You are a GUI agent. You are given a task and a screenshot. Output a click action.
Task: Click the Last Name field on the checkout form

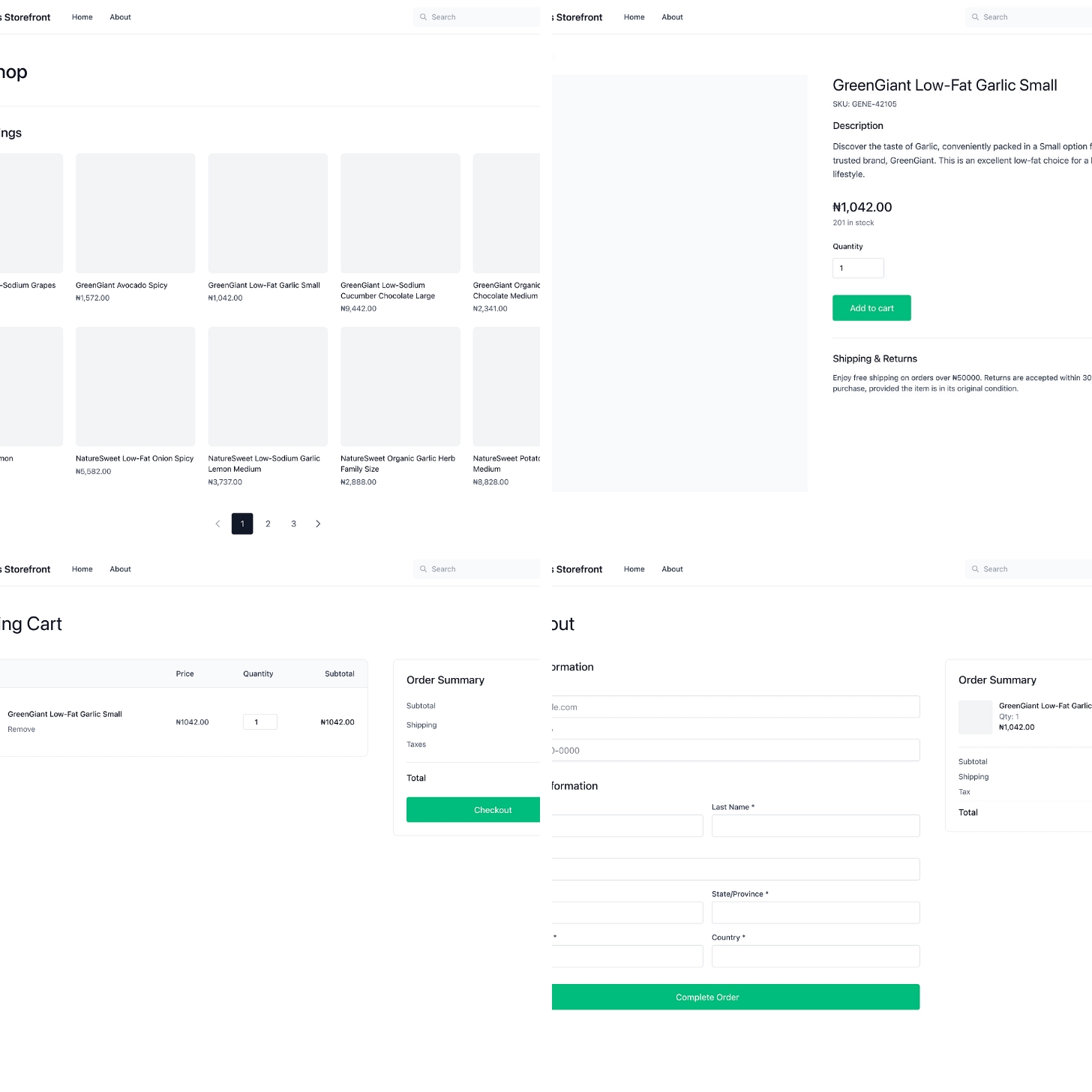click(x=815, y=825)
